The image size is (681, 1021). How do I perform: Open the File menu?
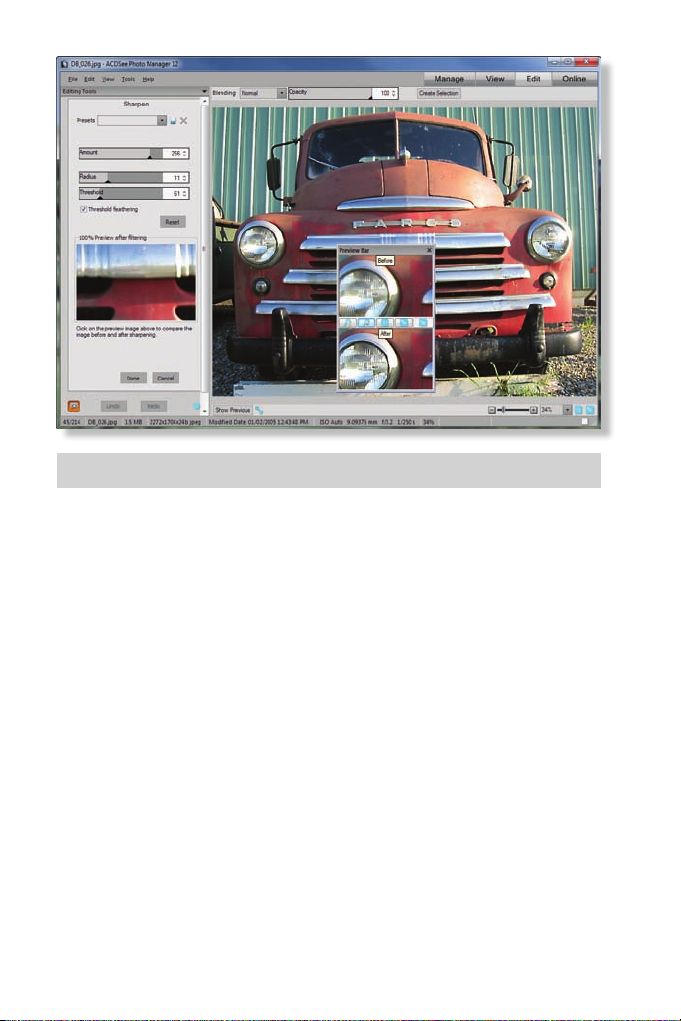73,79
